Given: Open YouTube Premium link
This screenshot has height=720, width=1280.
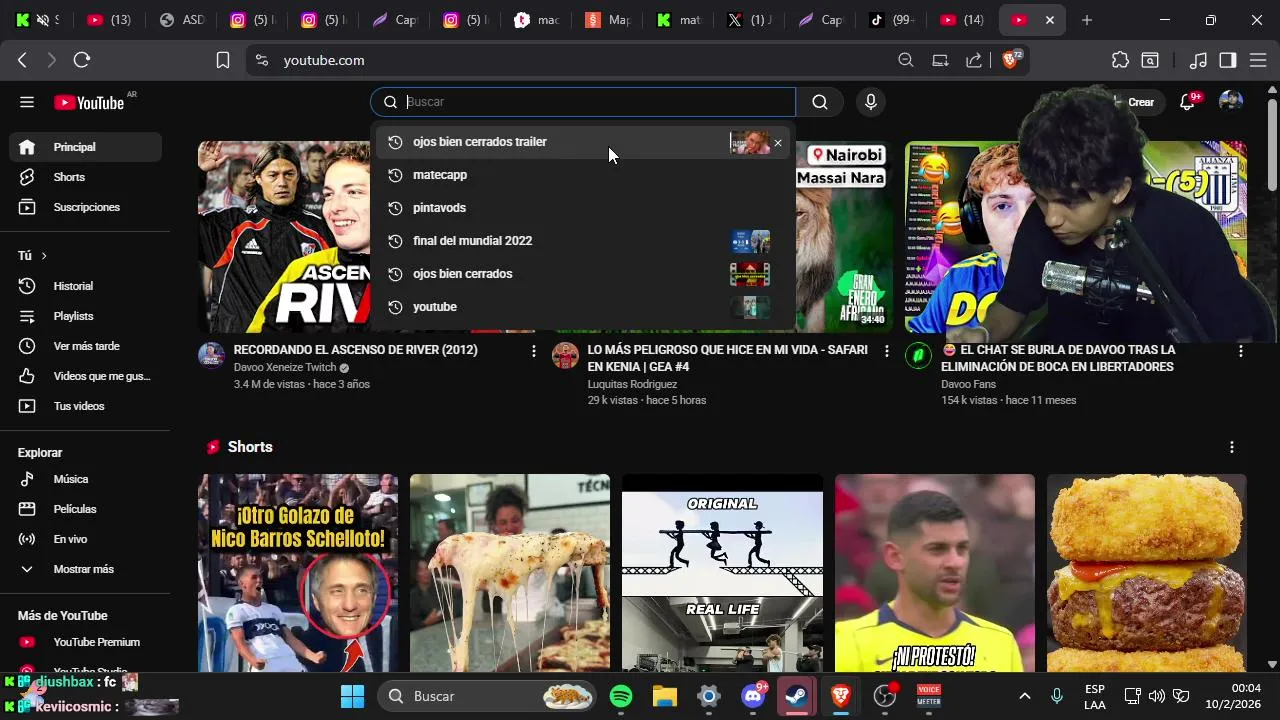Looking at the screenshot, I should point(86,642).
